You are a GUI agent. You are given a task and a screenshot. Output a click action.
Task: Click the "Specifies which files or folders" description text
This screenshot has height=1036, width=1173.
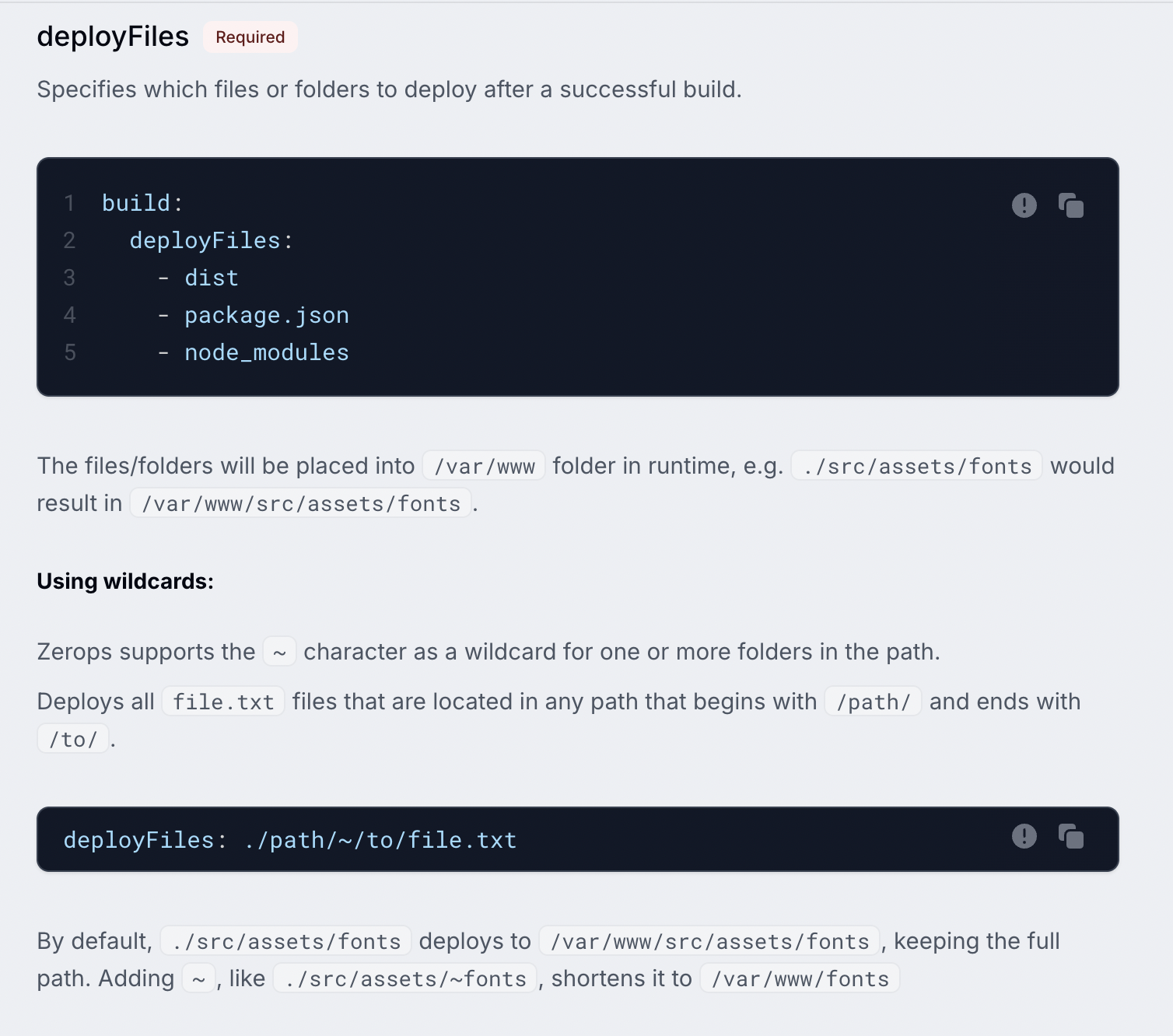pyautogui.click(x=389, y=89)
